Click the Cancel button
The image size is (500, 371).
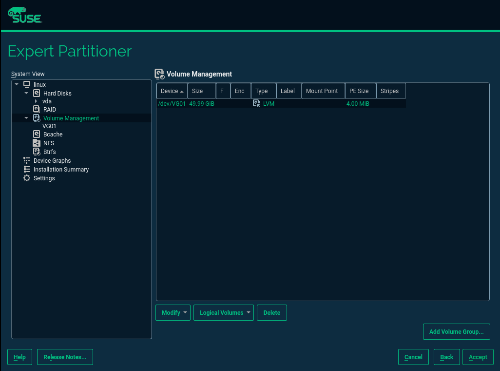pos(413,357)
